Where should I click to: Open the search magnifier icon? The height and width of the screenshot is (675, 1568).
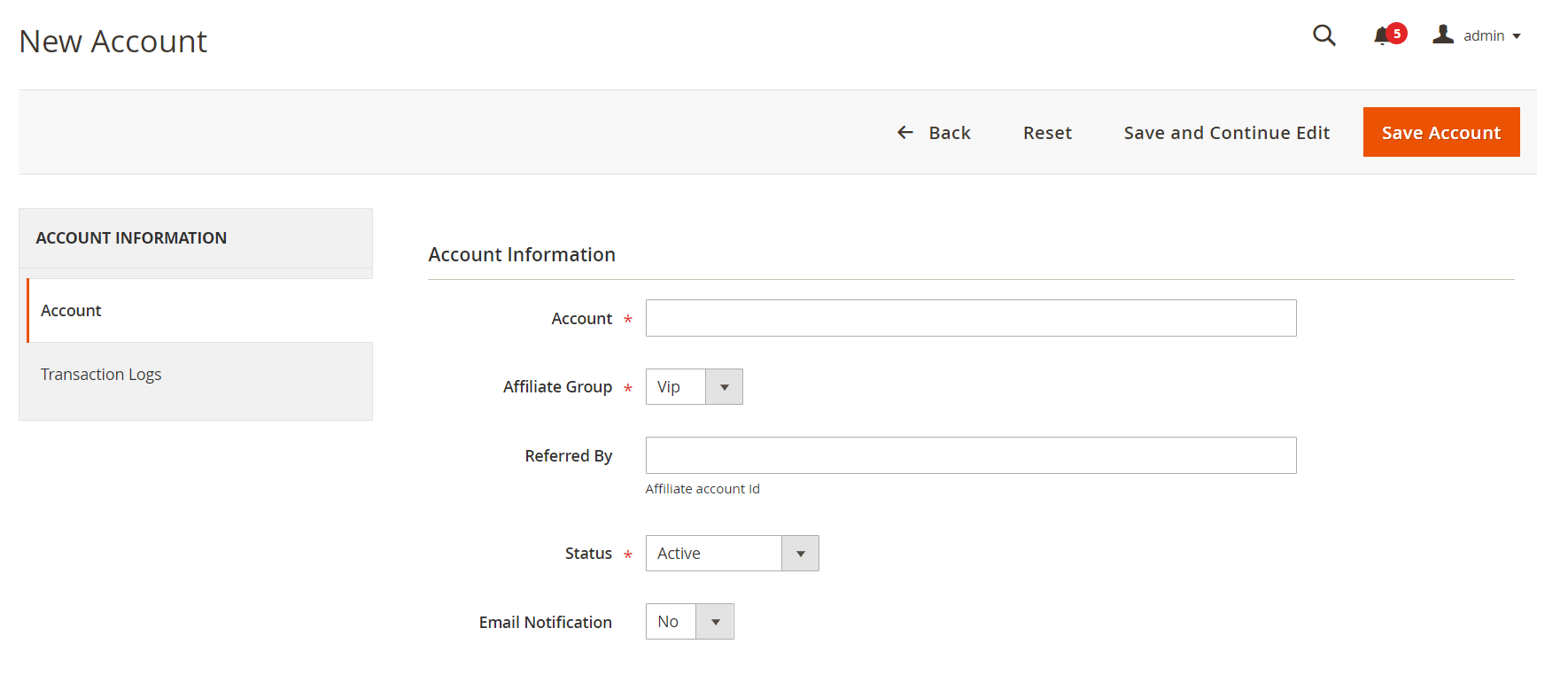[x=1323, y=35]
